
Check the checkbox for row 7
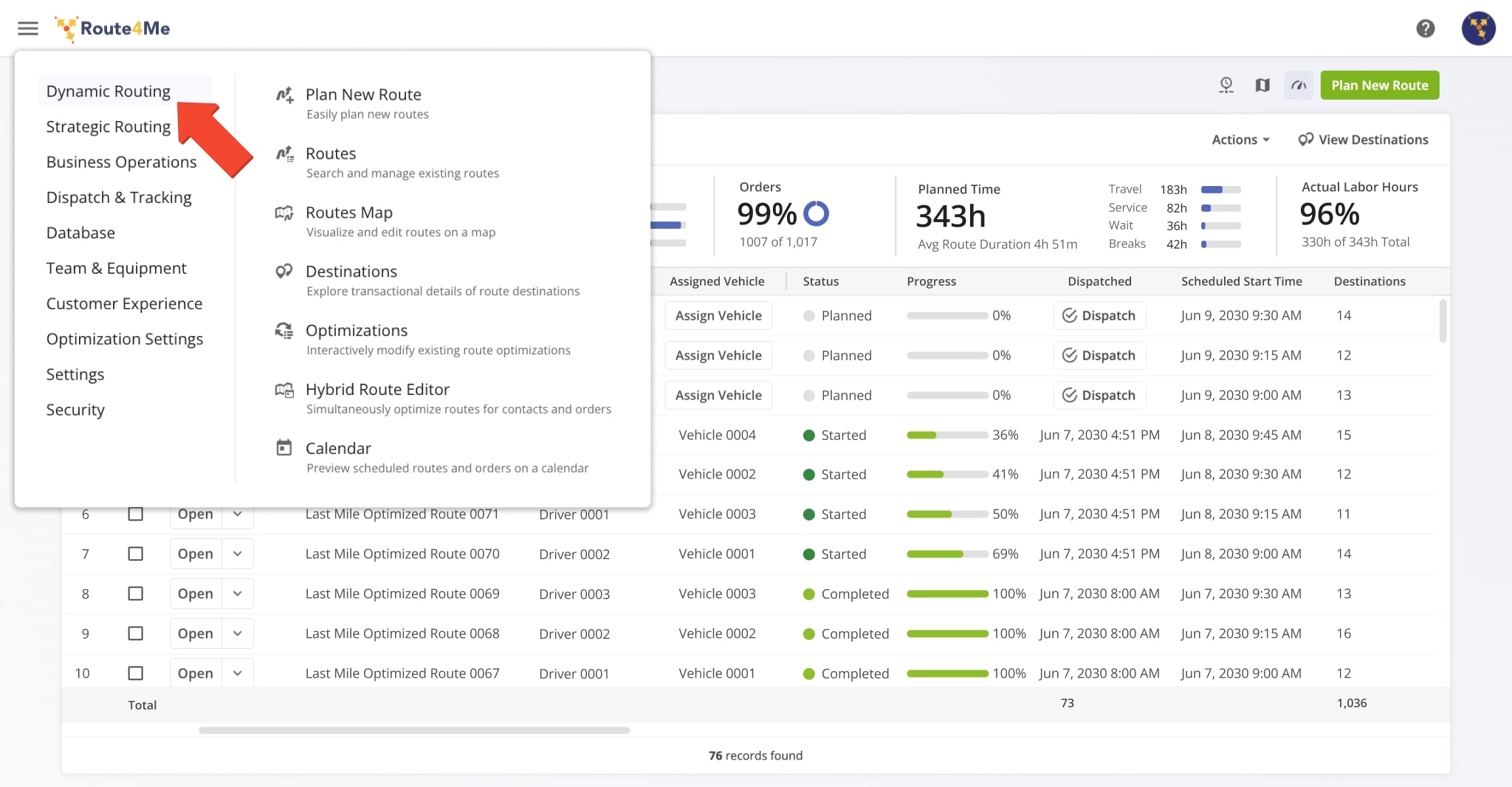coord(135,554)
